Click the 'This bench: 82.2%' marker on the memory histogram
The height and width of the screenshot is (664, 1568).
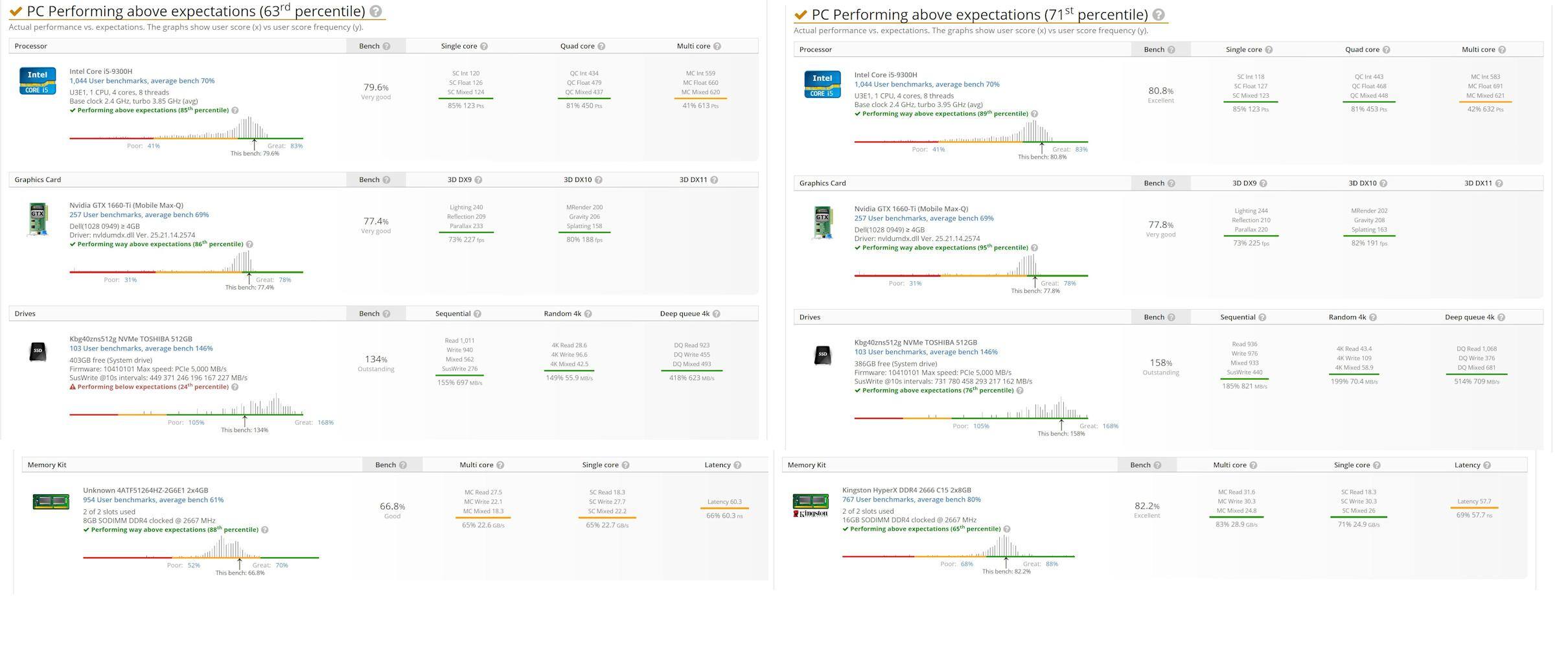pos(1006,571)
